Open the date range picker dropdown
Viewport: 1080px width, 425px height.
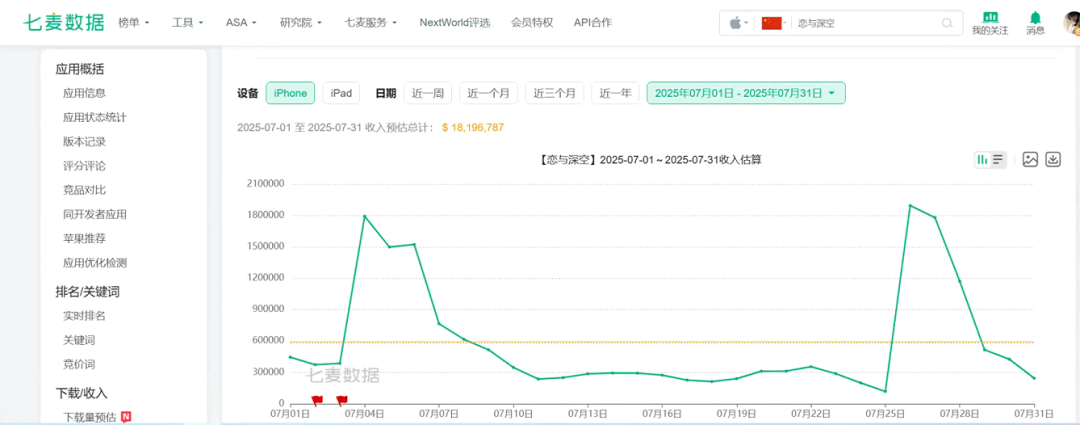point(746,93)
